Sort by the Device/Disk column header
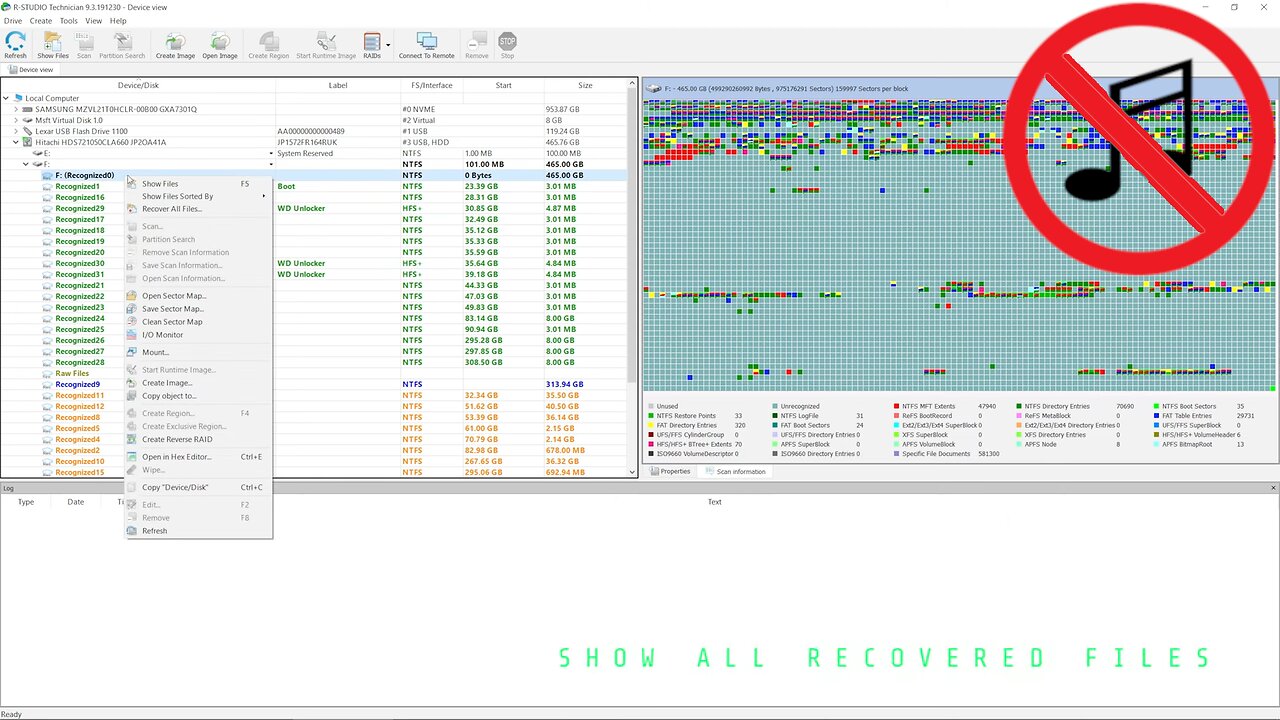The height and width of the screenshot is (720, 1280). [138, 85]
